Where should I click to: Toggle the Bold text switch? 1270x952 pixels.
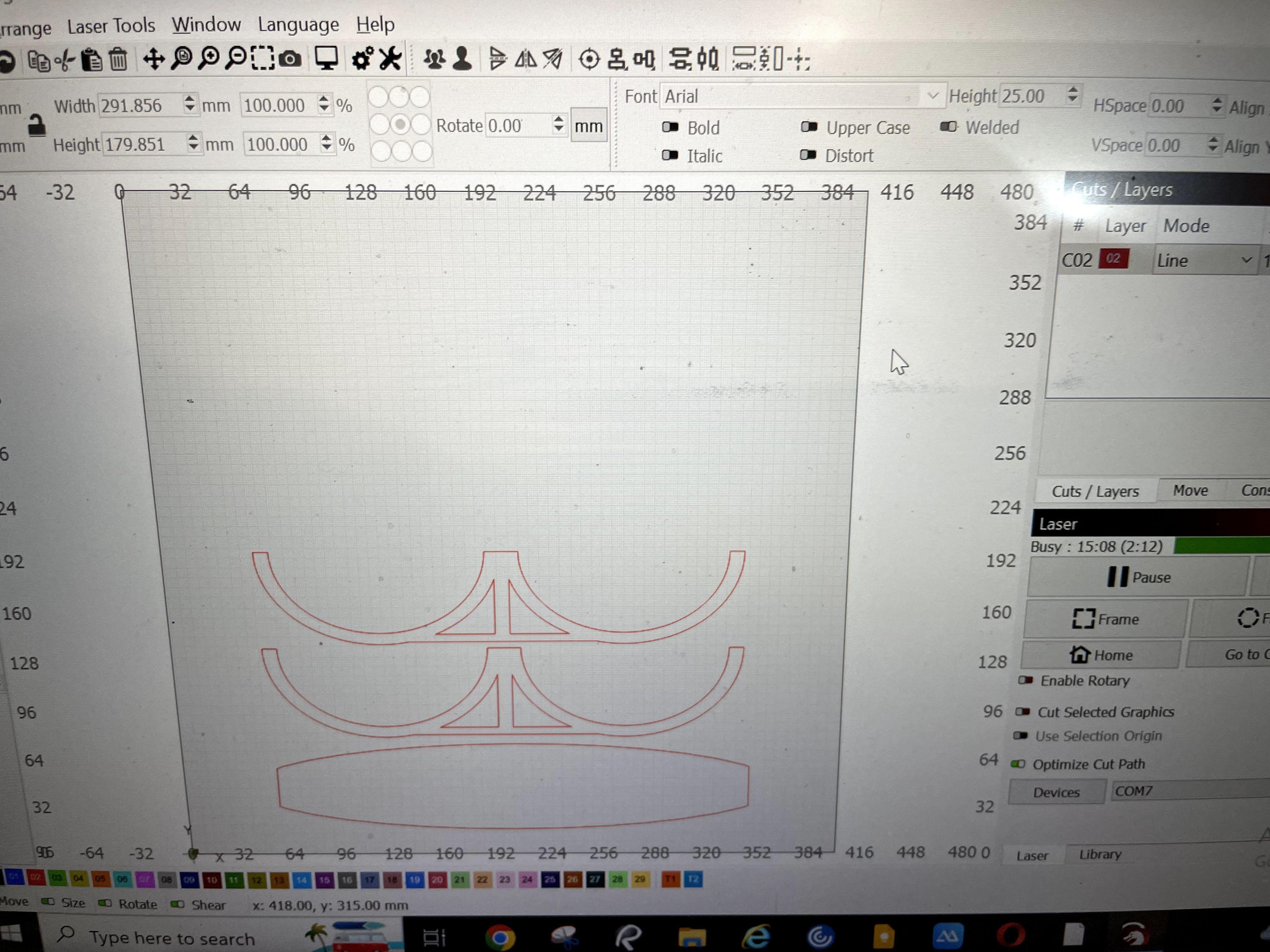click(x=670, y=127)
